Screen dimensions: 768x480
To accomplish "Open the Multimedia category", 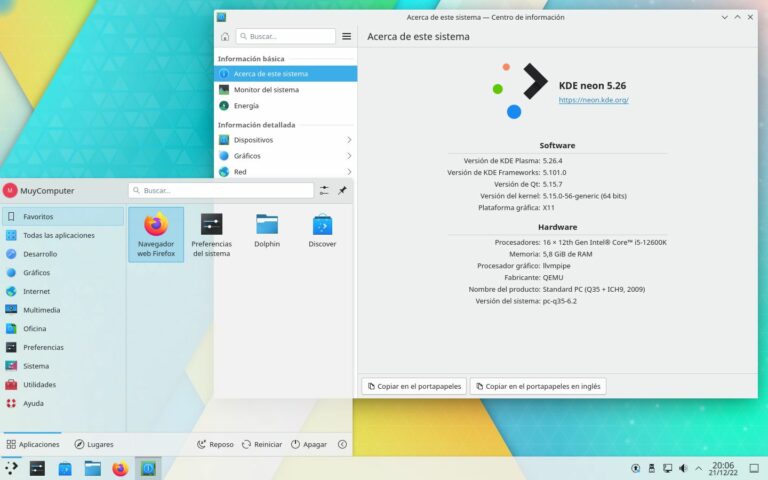I will [63, 310].
